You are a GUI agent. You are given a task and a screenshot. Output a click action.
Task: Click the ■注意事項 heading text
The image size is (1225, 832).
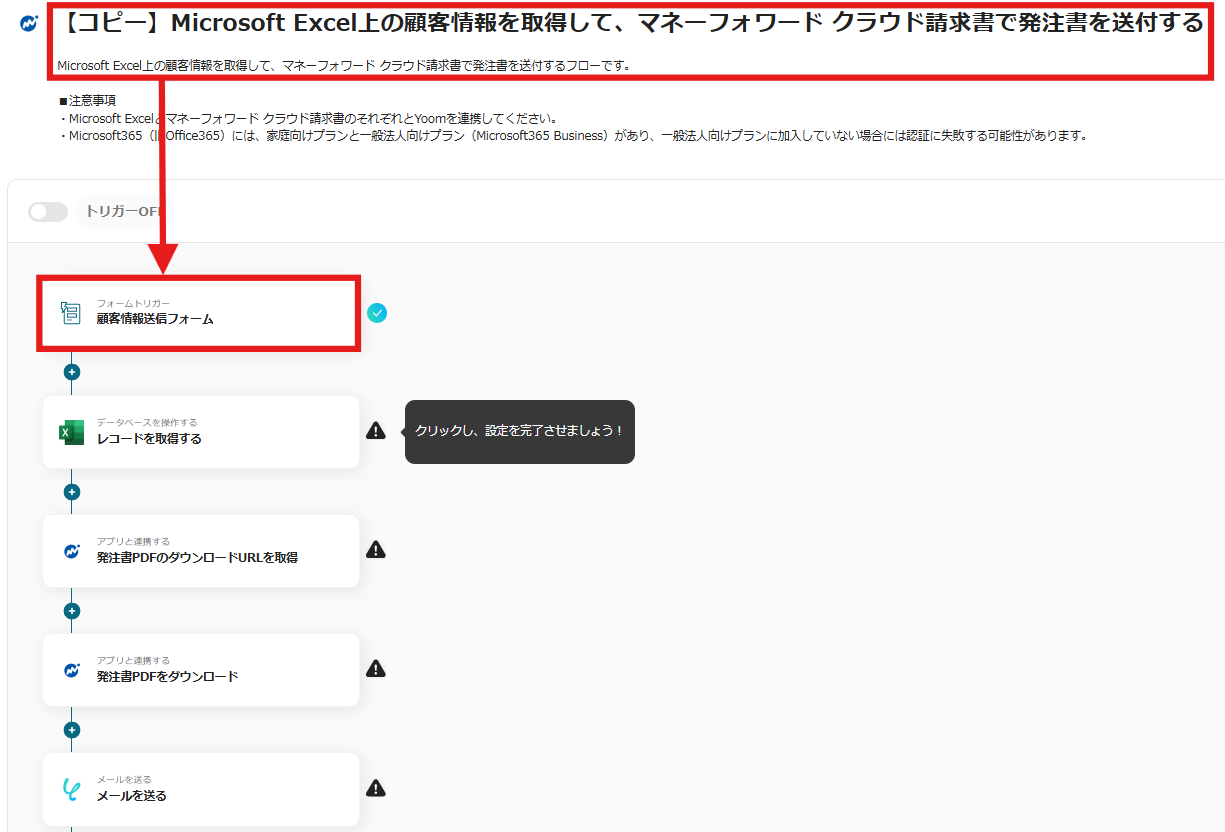click(87, 101)
